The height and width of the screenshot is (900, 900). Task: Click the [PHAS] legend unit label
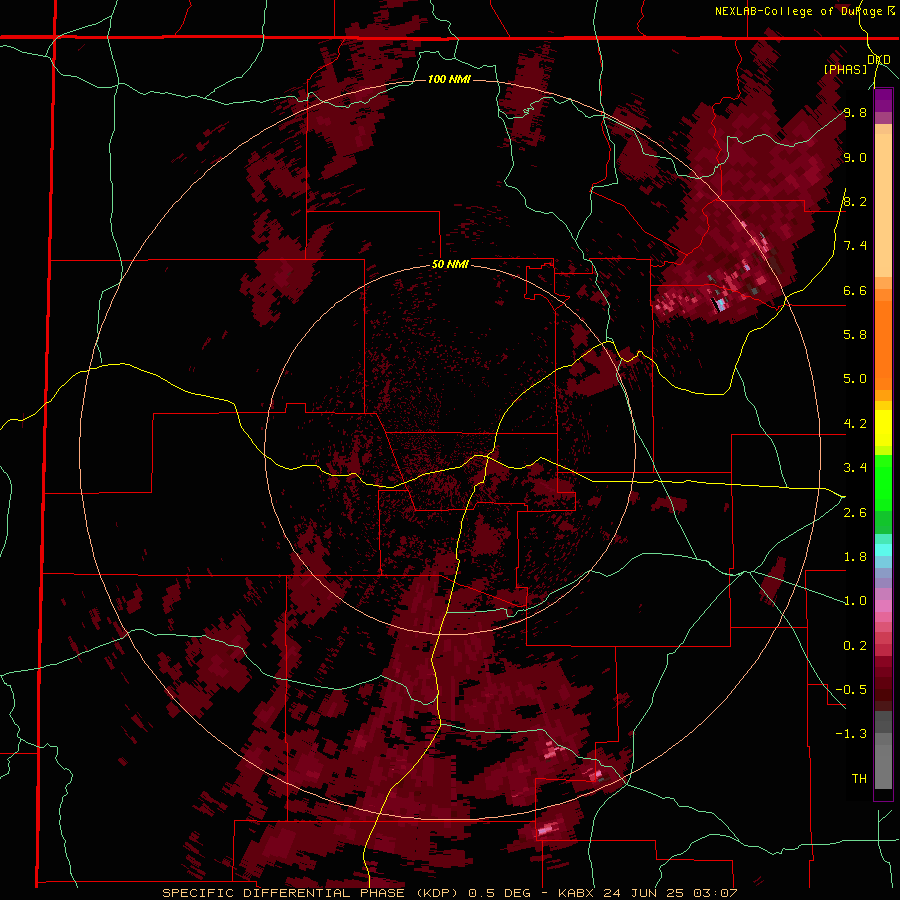click(x=845, y=69)
